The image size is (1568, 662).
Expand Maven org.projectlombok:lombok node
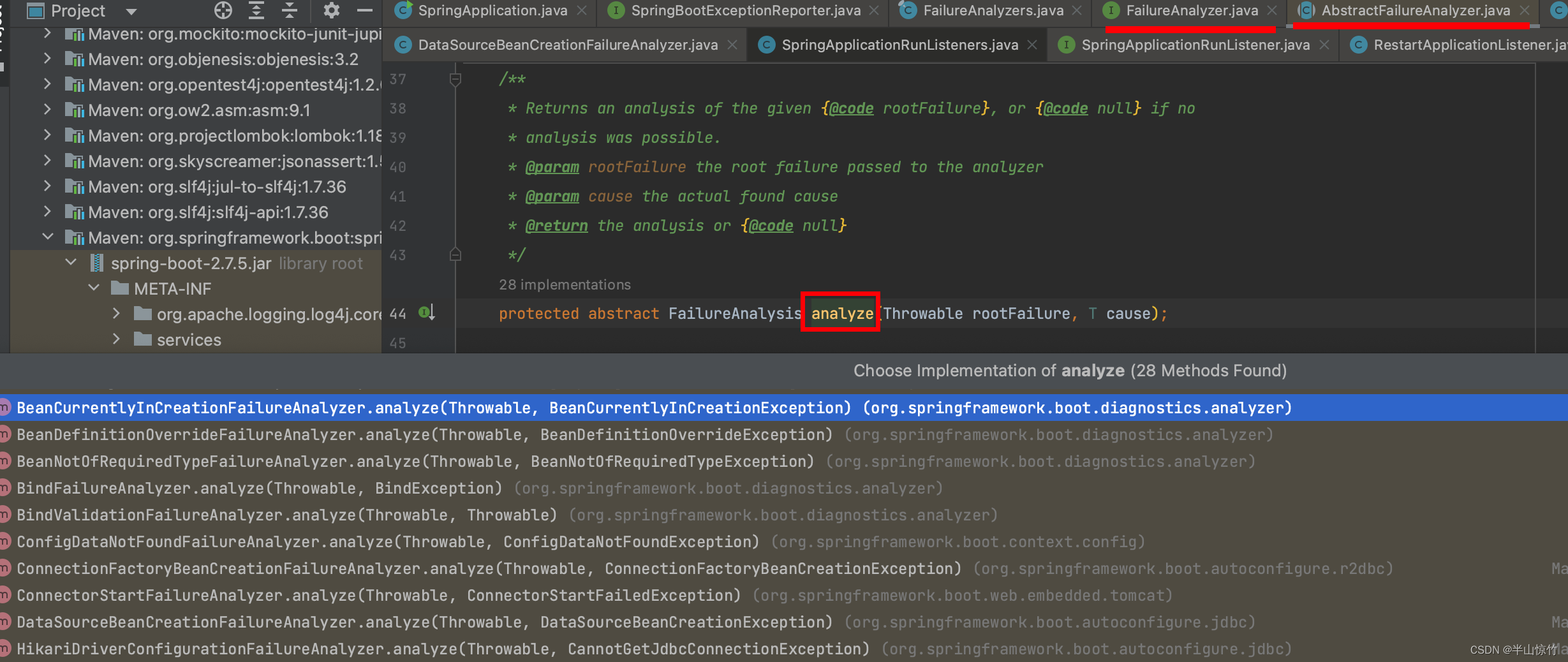47,135
